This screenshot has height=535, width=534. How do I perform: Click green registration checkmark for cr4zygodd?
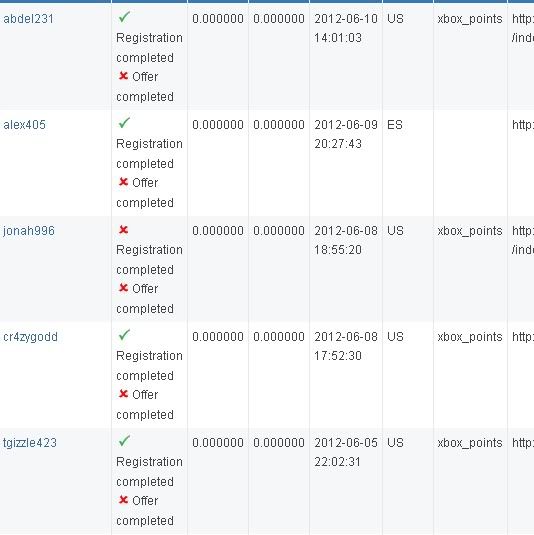click(124, 335)
